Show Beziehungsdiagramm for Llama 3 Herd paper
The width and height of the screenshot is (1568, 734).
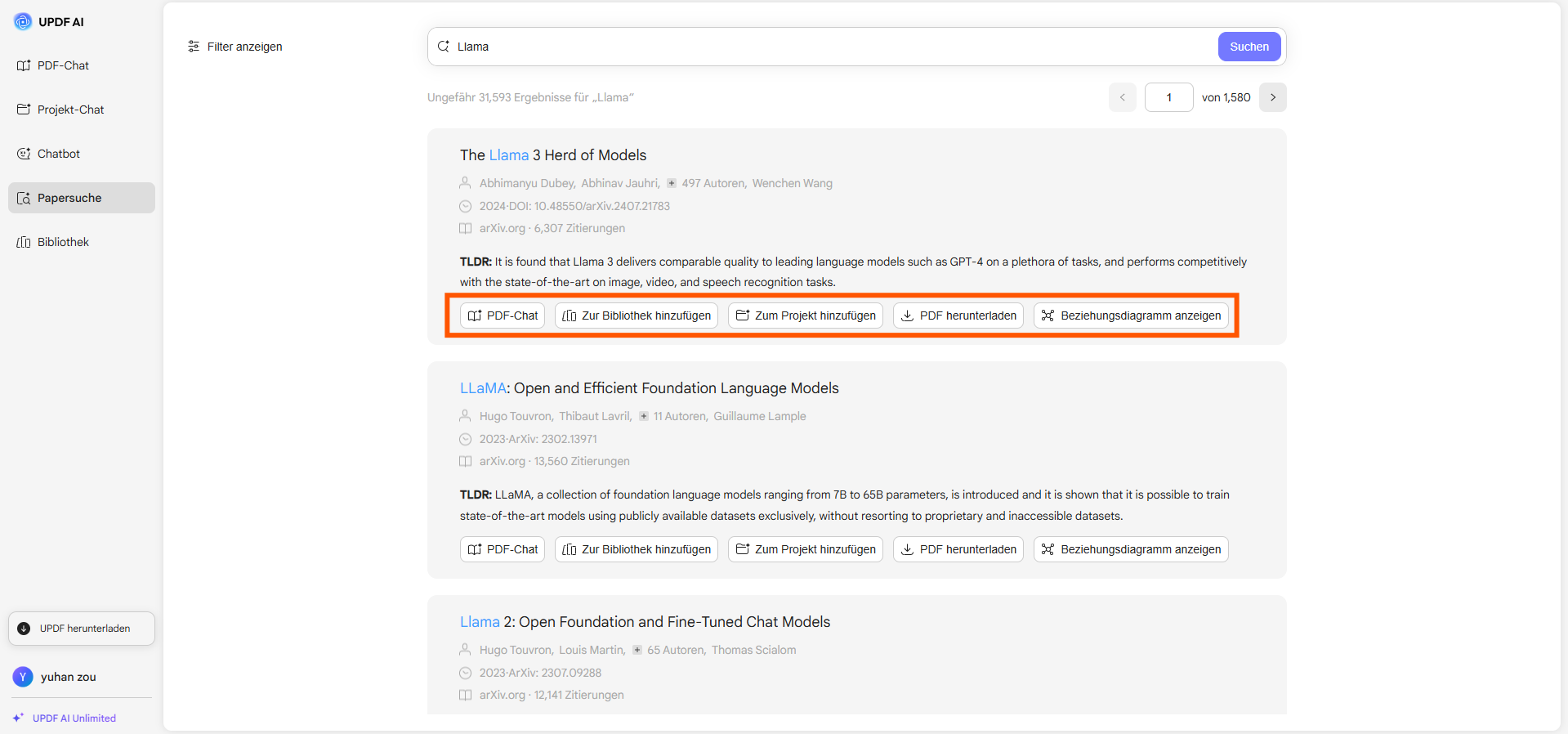pyautogui.click(x=1132, y=316)
